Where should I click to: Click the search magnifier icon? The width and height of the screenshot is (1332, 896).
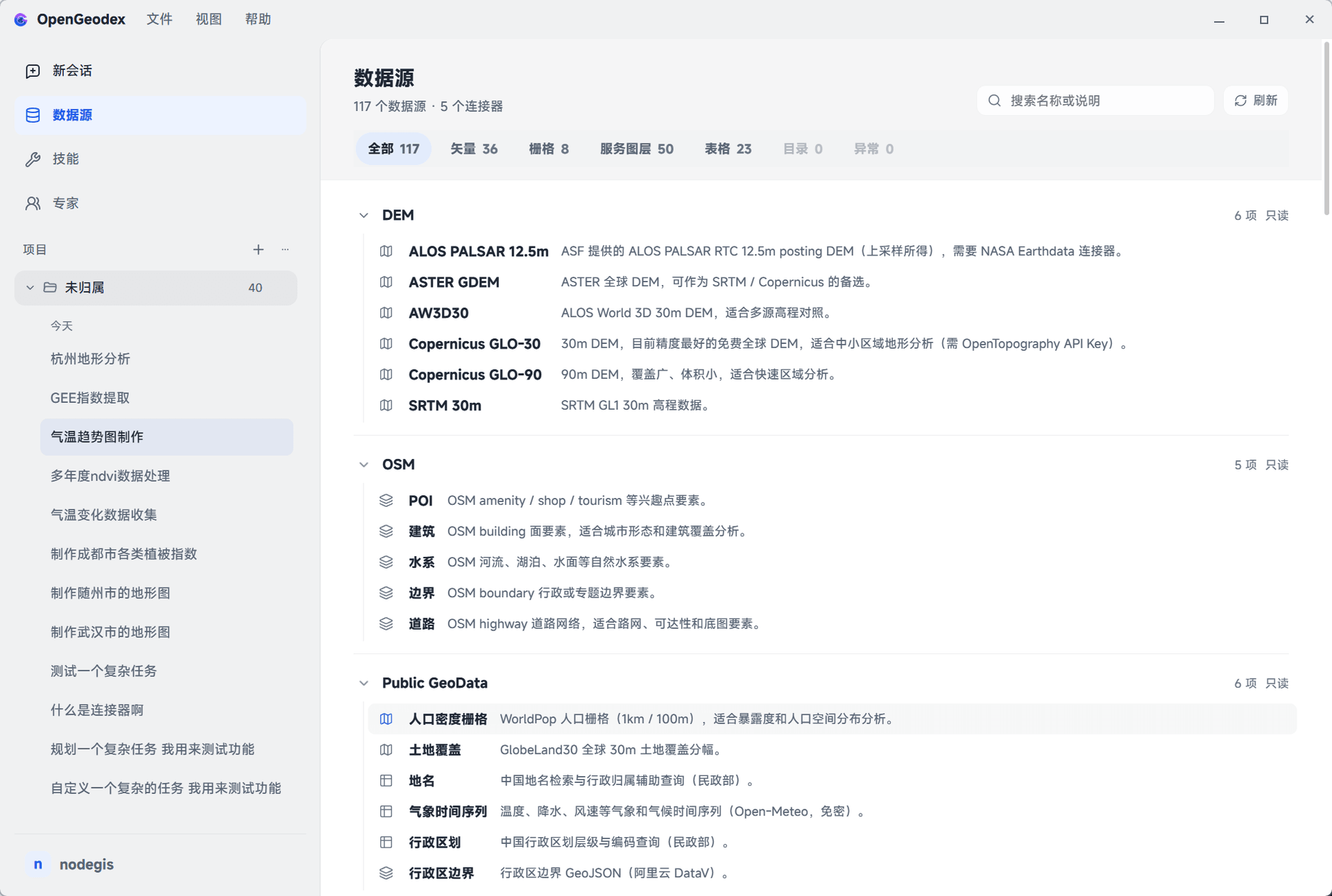(994, 101)
